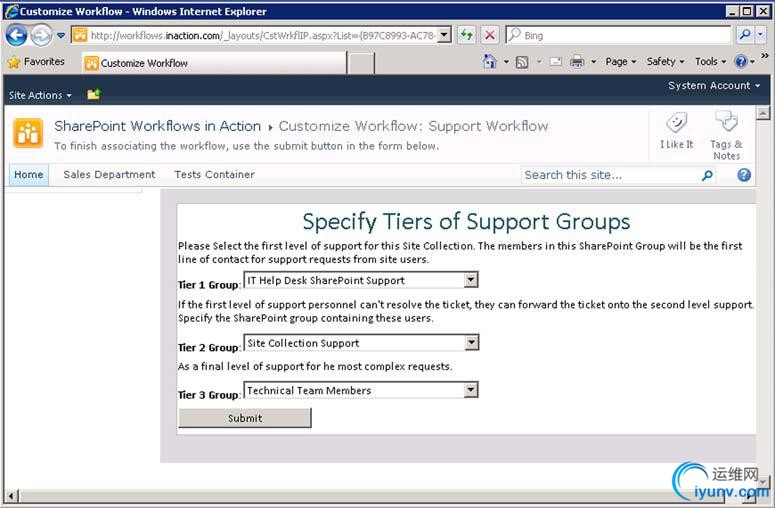Open the Tier 2 Group dropdown

[x=361, y=343]
